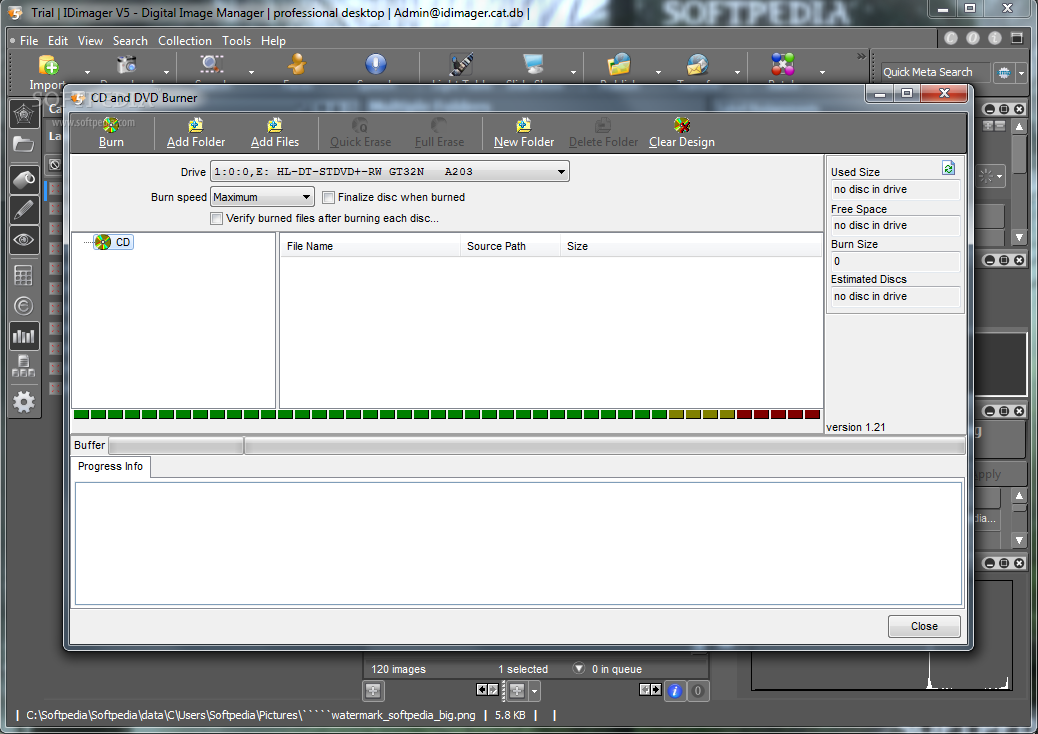Click the magnifier search icon in main toolbar

coord(212,64)
